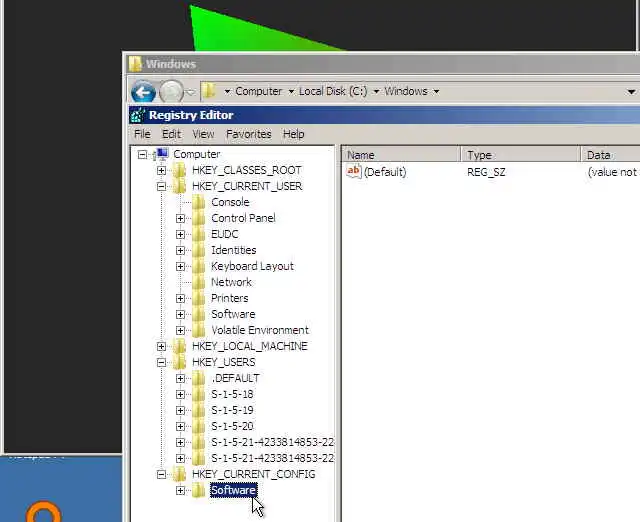Viewport: 640px width, 522px height.
Task: Select the Keyboard Layout key
Action: coord(252,266)
